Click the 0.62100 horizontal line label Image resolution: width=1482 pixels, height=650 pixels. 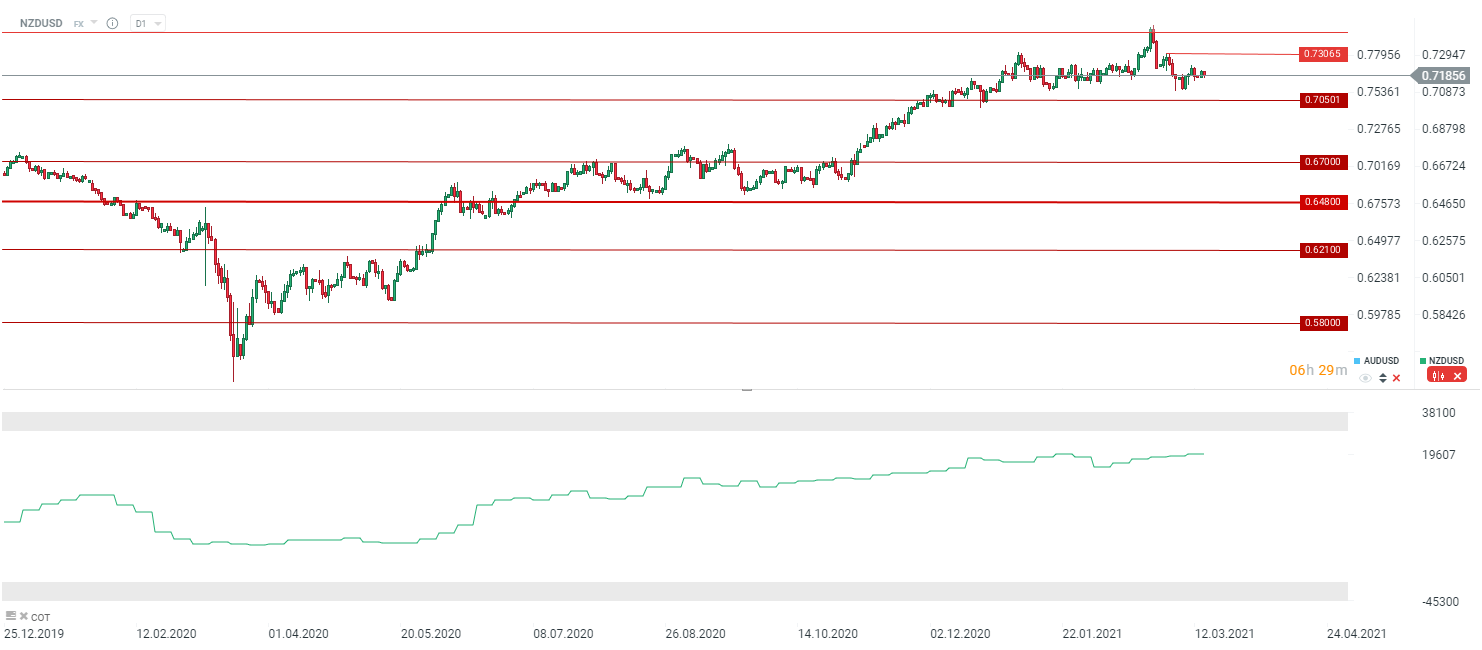[x=1322, y=250]
